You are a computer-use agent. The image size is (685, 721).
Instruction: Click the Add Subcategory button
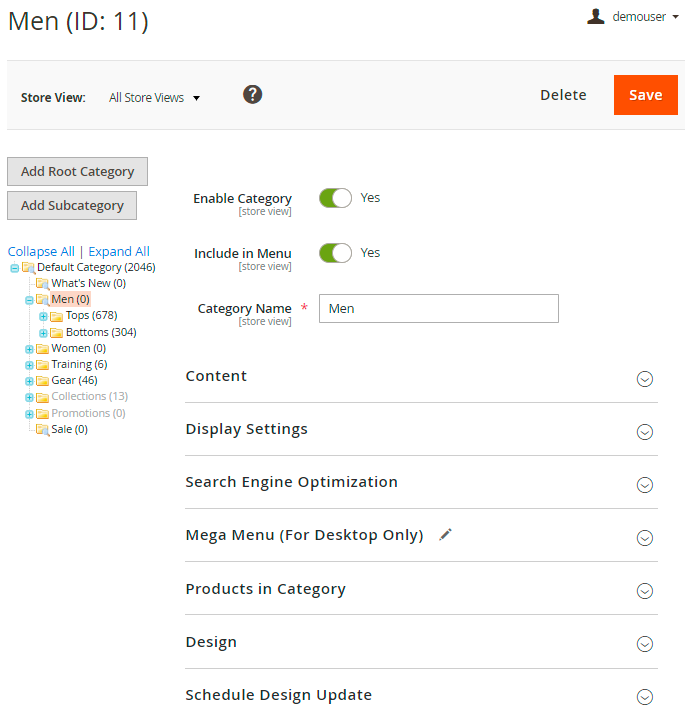pyautogui.click(x=72, y=206)
